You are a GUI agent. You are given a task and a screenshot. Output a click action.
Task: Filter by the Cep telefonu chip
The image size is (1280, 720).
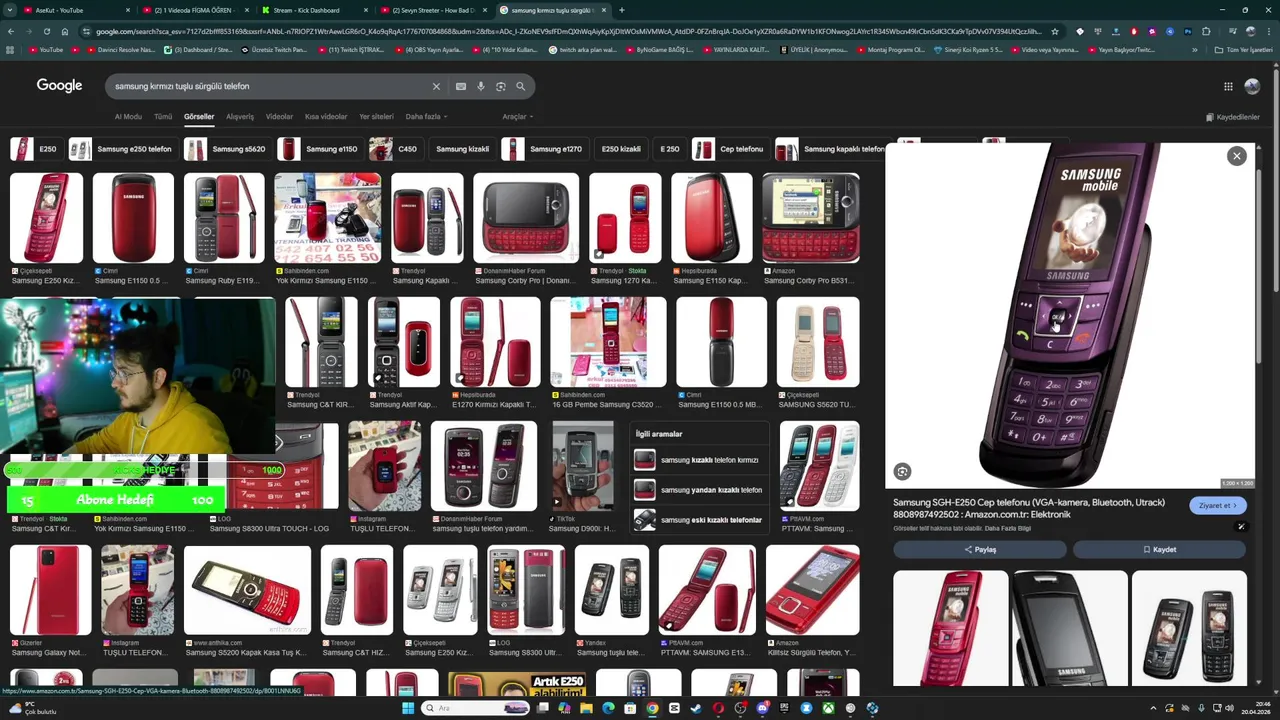730,149
